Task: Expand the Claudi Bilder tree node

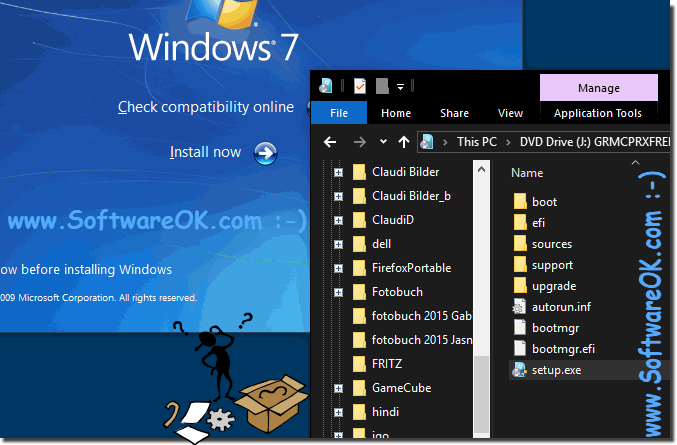Action: [x=338, y=173]
